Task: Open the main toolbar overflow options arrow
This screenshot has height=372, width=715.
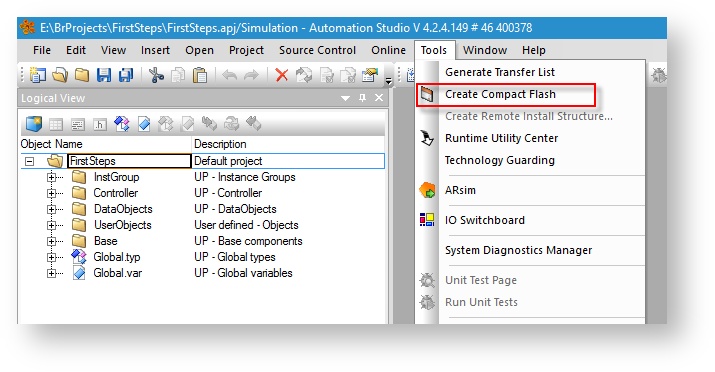Action: click(x=389, y=81)
